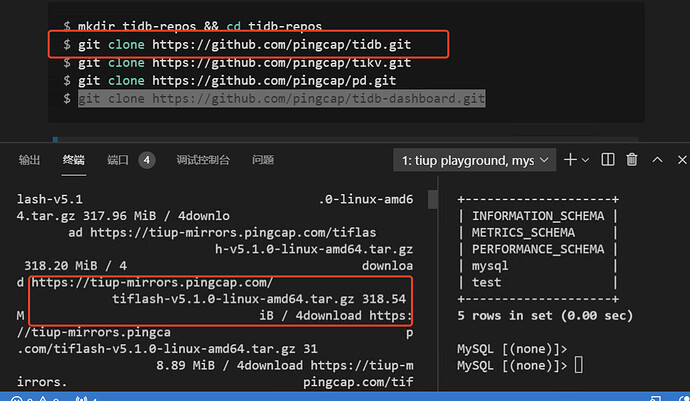
Task: Click the left terminal scrollbar thumb
Action: point(433,199)
